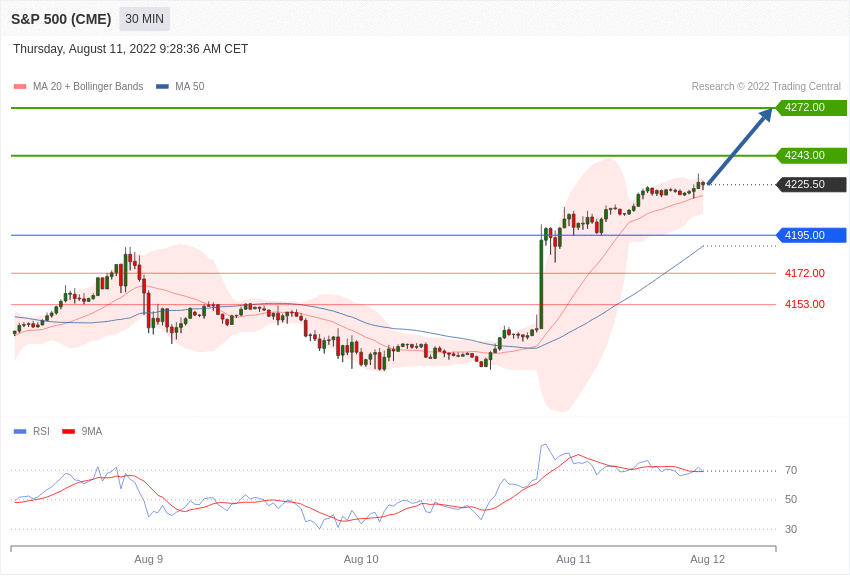Click the 'MA 50' legend label

[x=190, y=87]
